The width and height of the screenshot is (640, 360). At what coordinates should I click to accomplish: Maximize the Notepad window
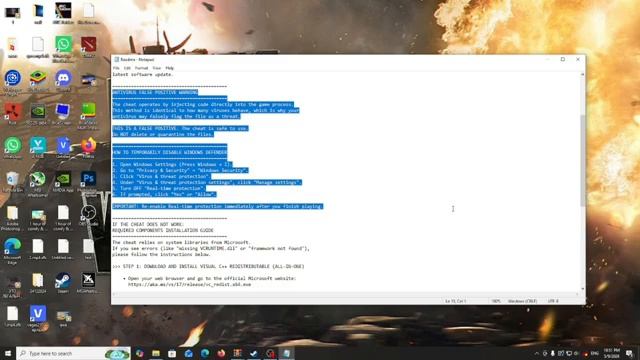pyautogui.click(x=562, y=60)
